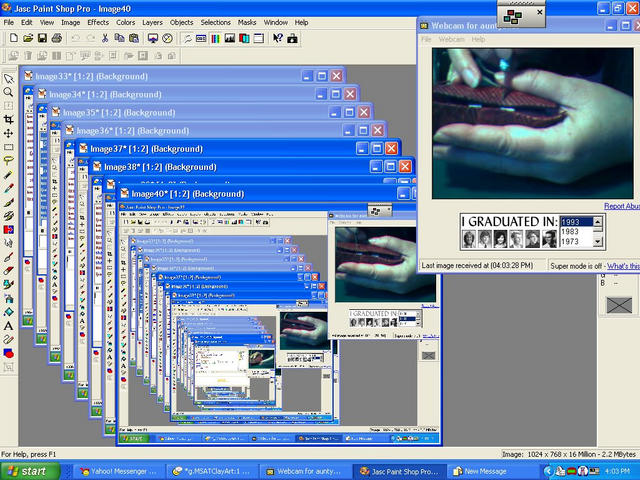The height and width of the screenshot is (480, 640).
Task: Toggle the Histogram window button
Action: coord(230,38)
